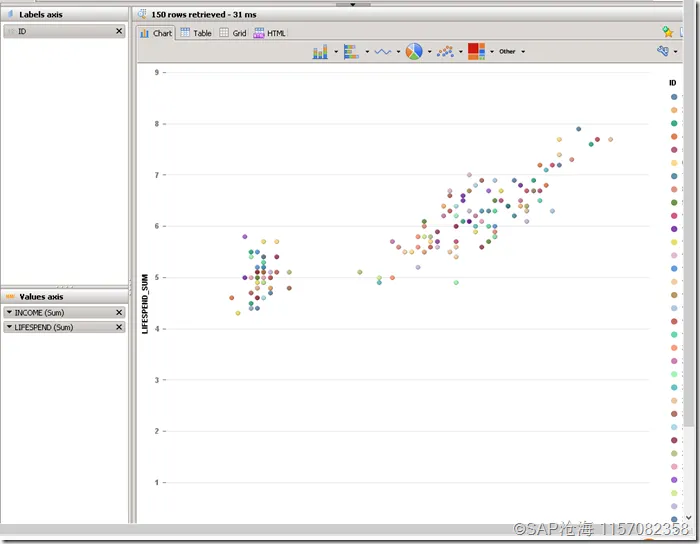Switch to the Chart tab
Screen dimensions: 700x544
(156, 33)
